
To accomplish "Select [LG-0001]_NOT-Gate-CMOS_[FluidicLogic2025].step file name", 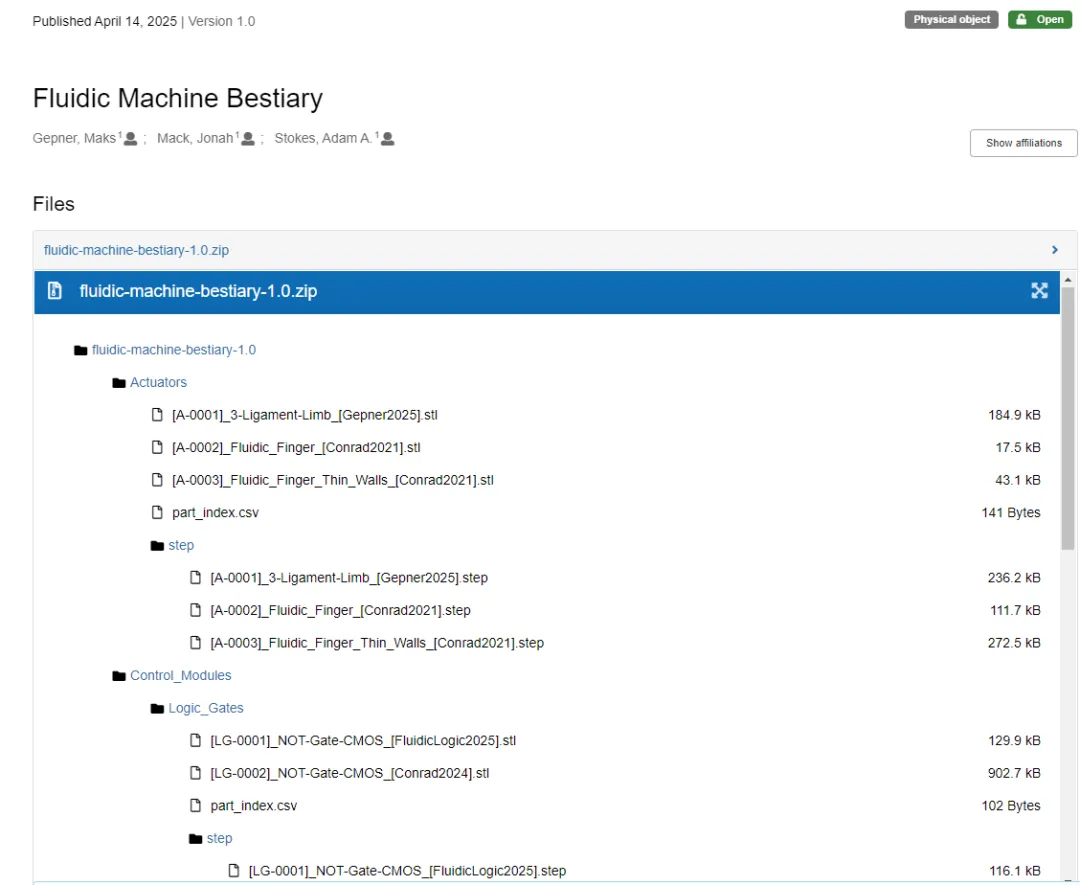I will (407, 871).
